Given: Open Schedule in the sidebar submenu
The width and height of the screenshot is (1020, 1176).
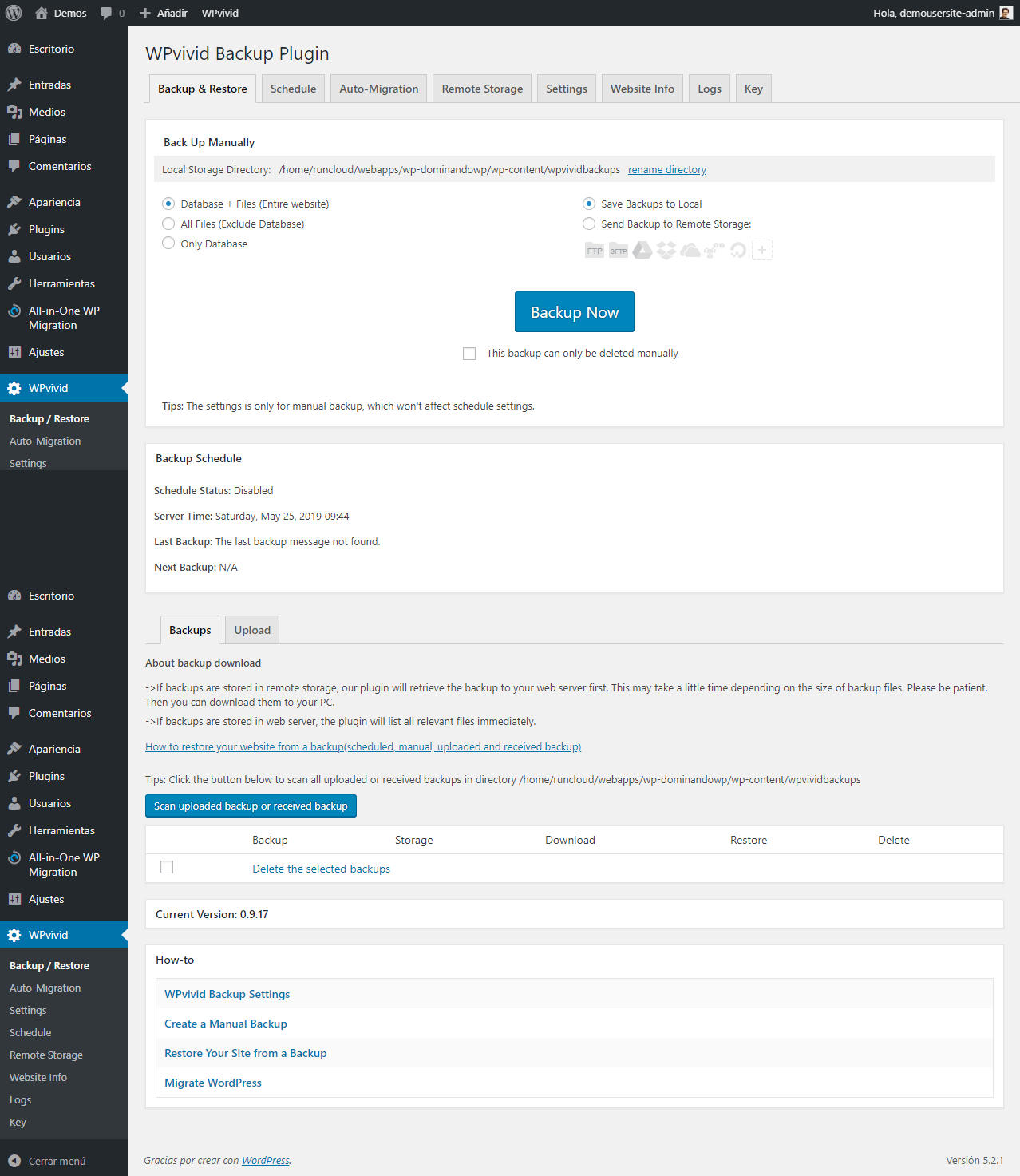Looking at the screenshot, I should [30, 1032].
